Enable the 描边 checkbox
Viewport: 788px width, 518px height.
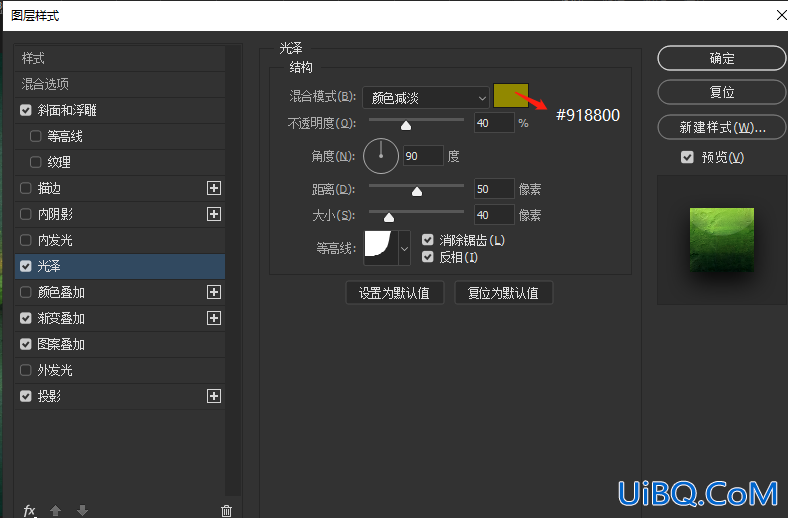pyautogui.click(x=26, y=188)
